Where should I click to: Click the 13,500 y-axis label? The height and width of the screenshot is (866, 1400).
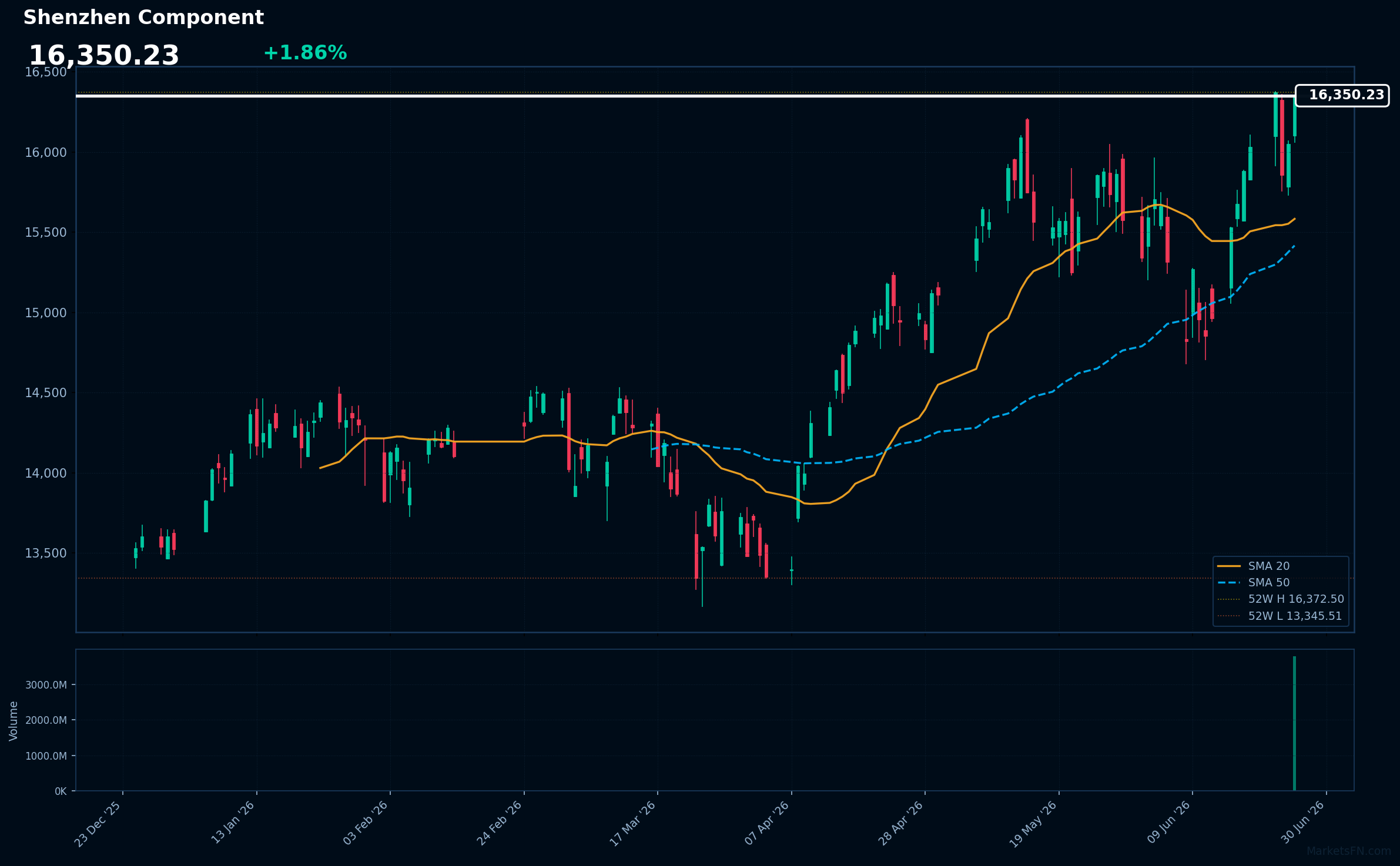[46, 553]
